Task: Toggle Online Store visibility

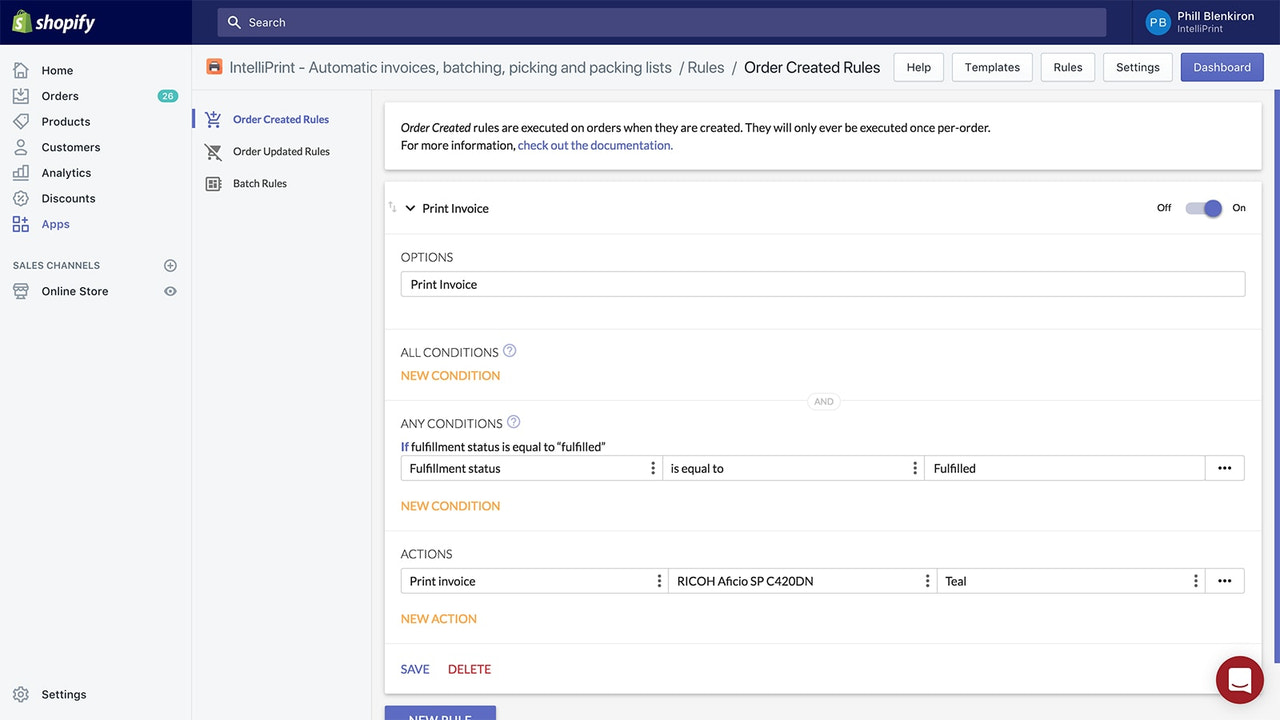Action: 170,291
